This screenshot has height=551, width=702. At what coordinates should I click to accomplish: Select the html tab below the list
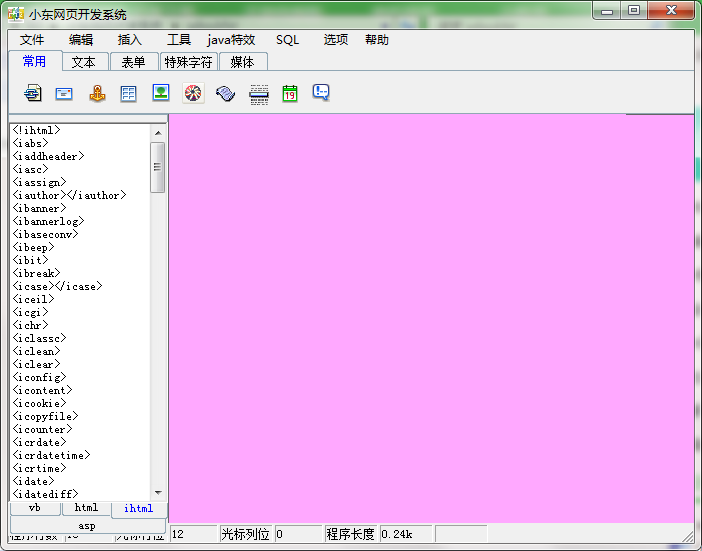click(87, 508)
